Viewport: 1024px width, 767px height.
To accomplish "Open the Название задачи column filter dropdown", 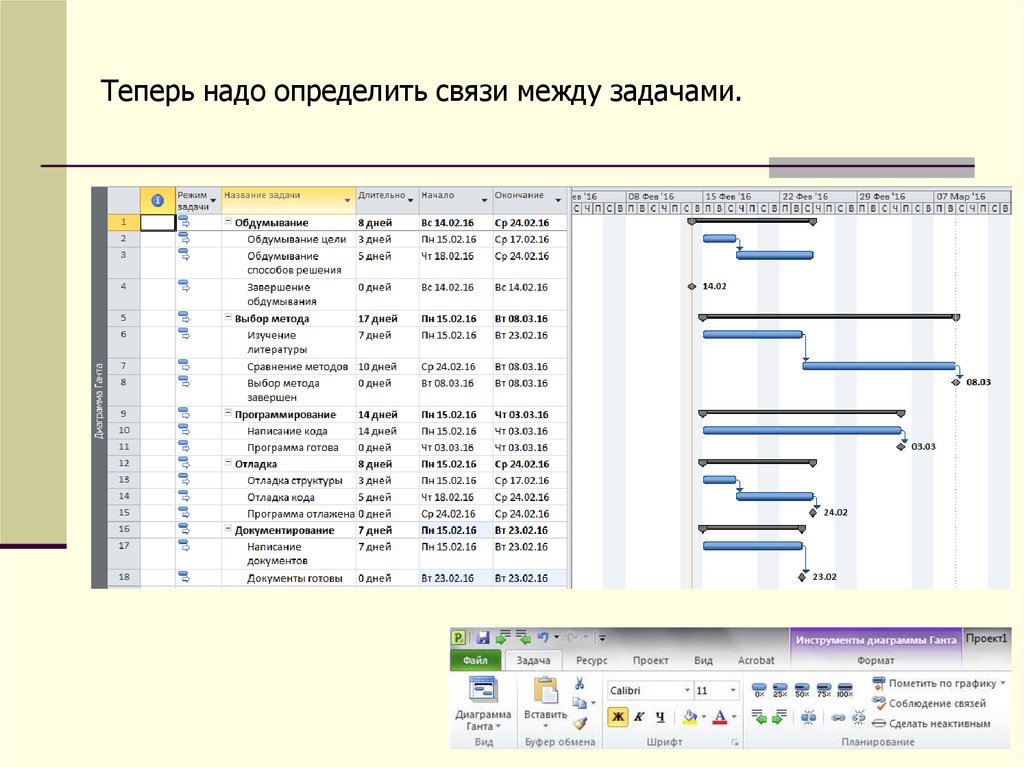I will (x=347, y=200).
